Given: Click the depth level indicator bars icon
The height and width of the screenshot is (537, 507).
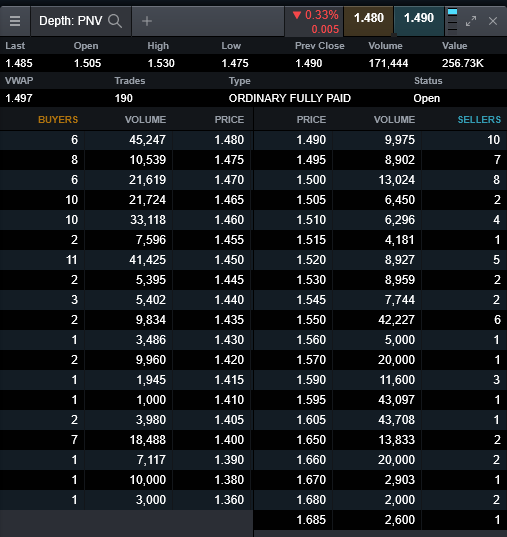Looking at the screenshot, I should click(x=453, y=20).
